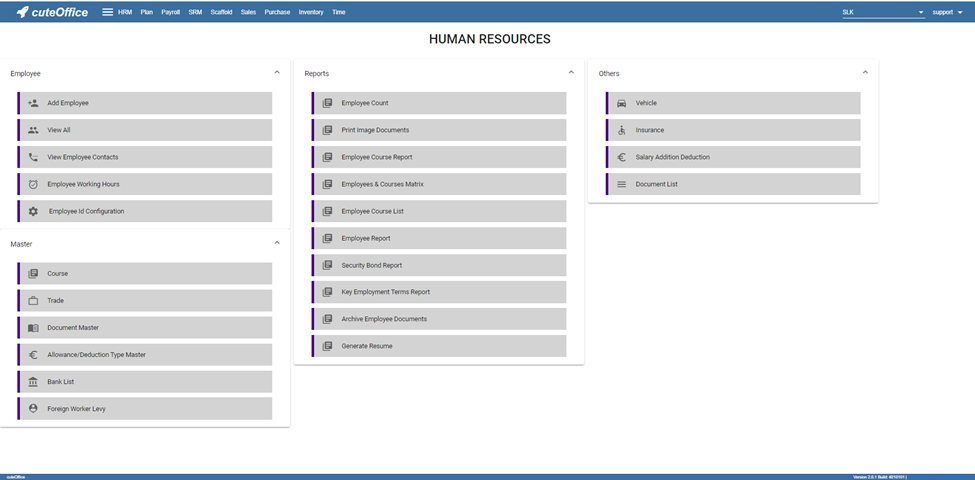Click the bank building icon for Bank List

coord(33,382)
